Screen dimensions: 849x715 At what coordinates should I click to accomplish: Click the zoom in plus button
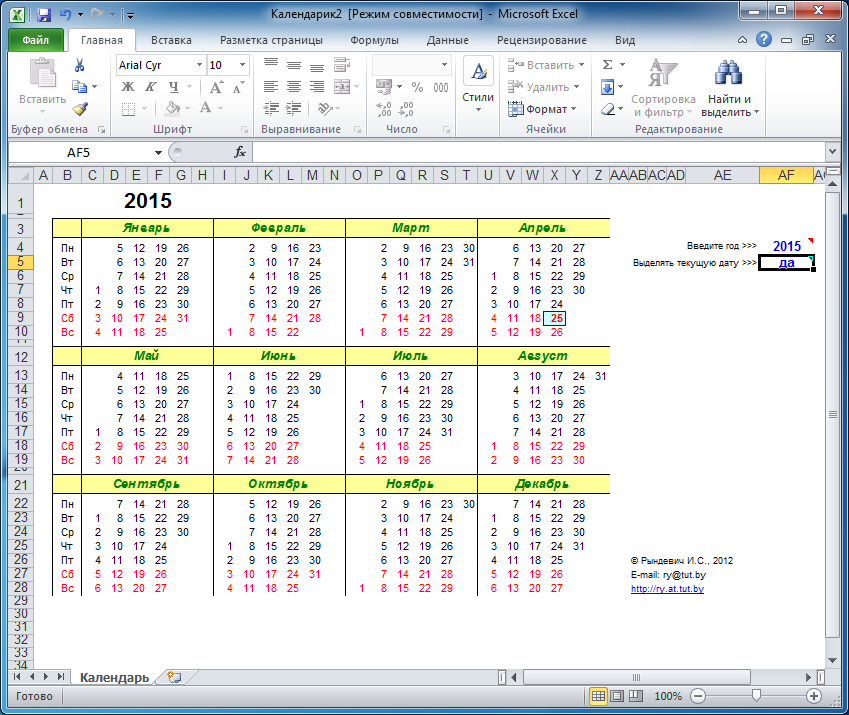[x=813, y=696]
